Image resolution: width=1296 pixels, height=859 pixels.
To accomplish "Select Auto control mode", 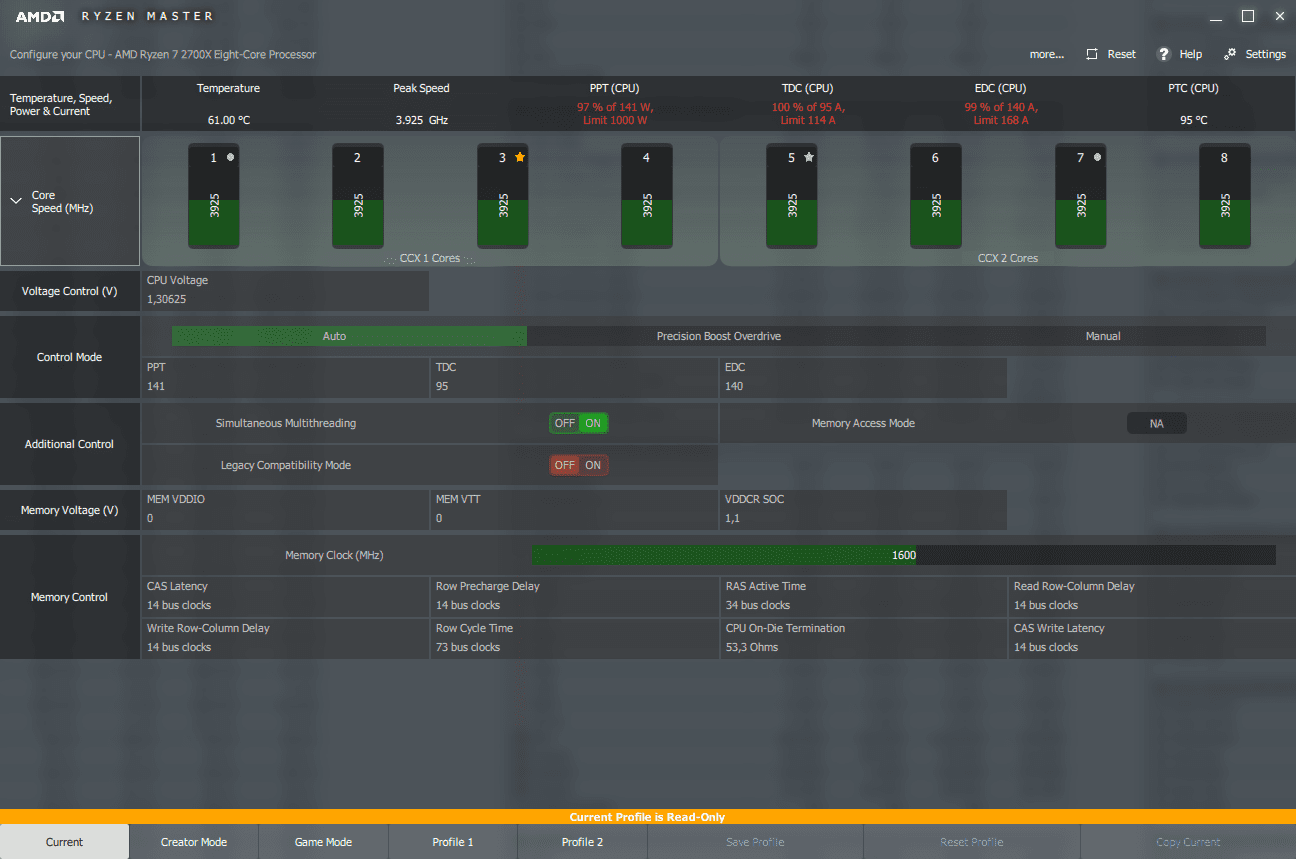I will point(349,336).
